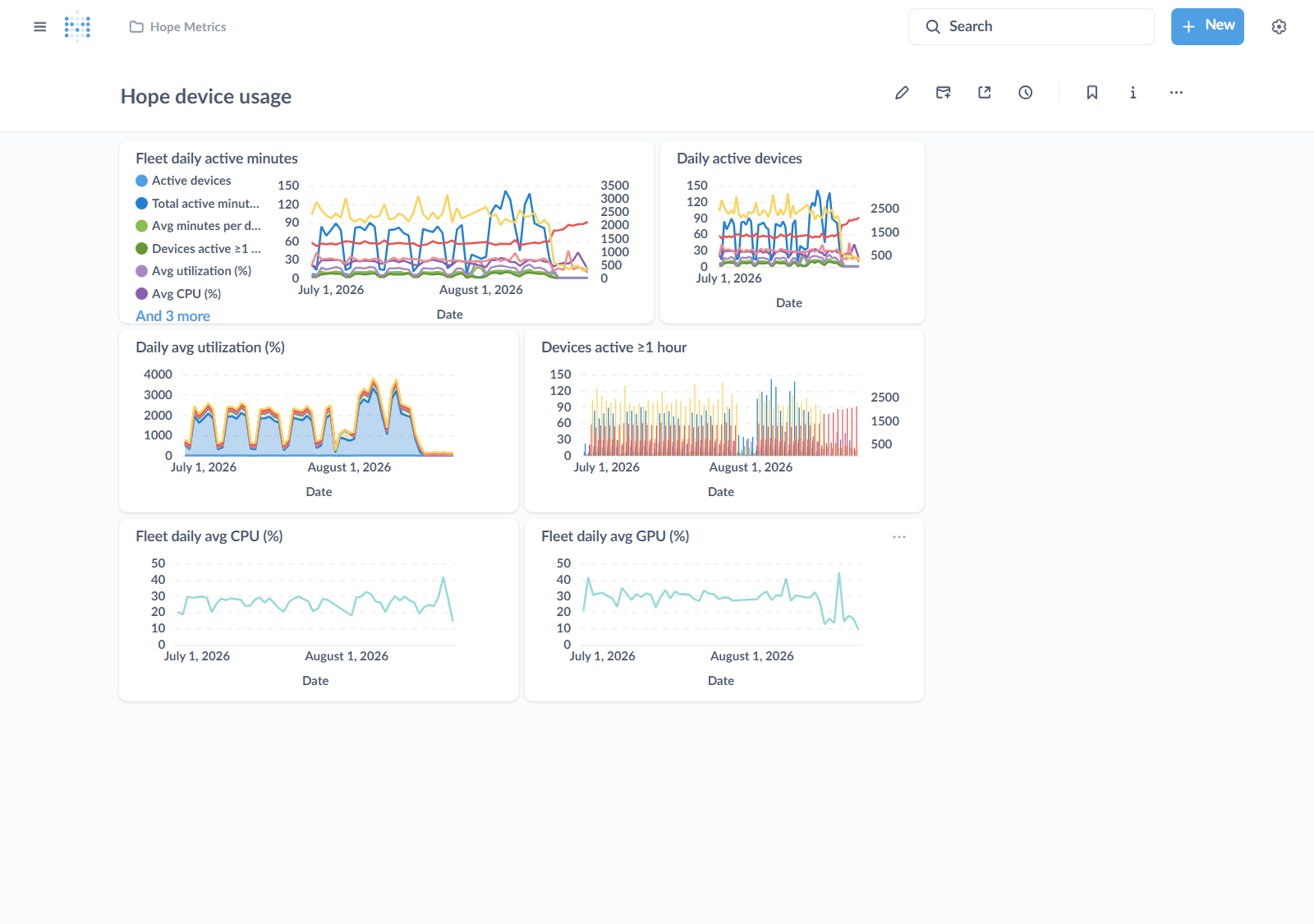
Task: Show dashboard info panel
Action: 1133,93
